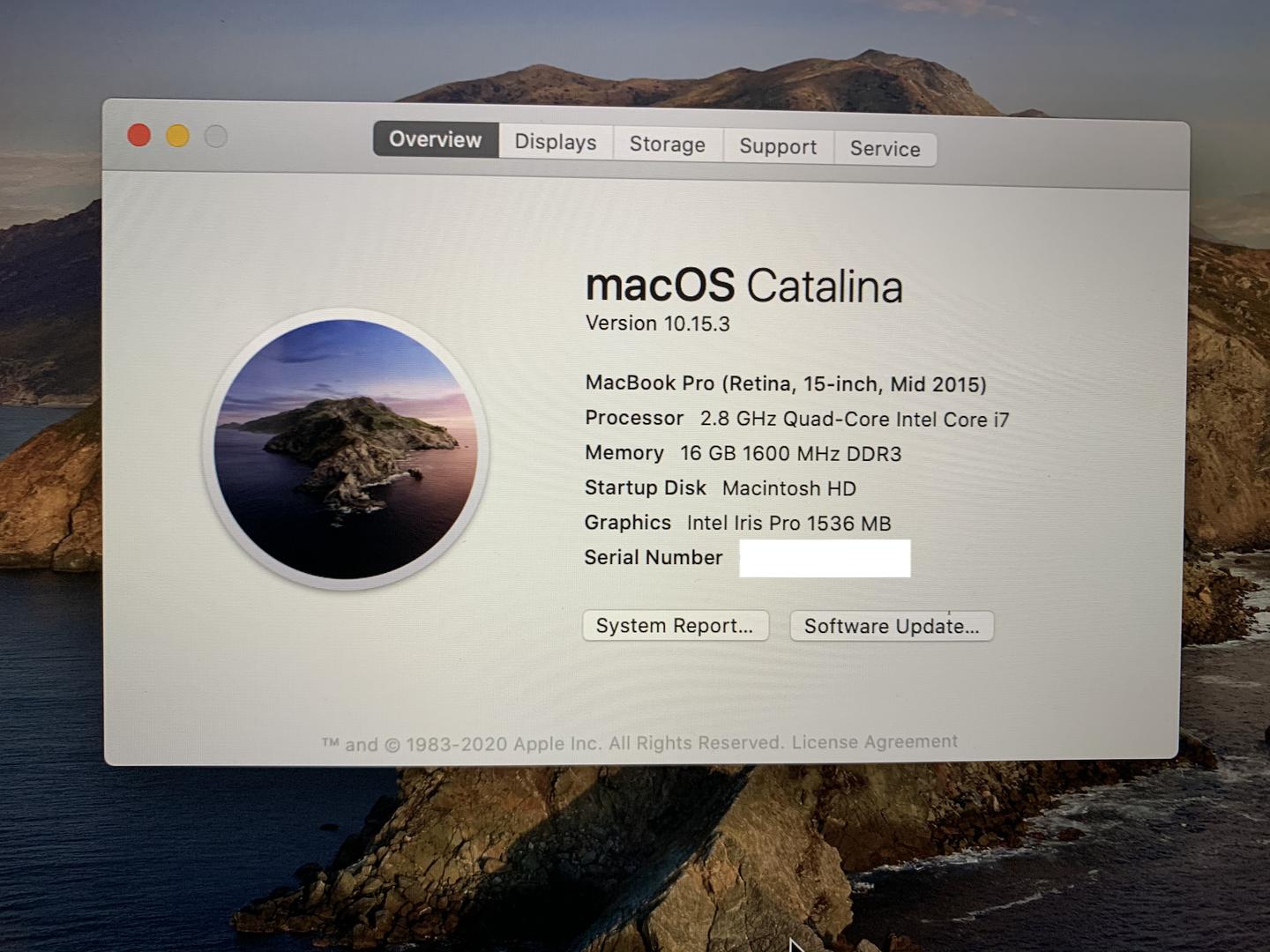Select the Service tab
Screen dimensions: 1270x952
coord(885,148)
